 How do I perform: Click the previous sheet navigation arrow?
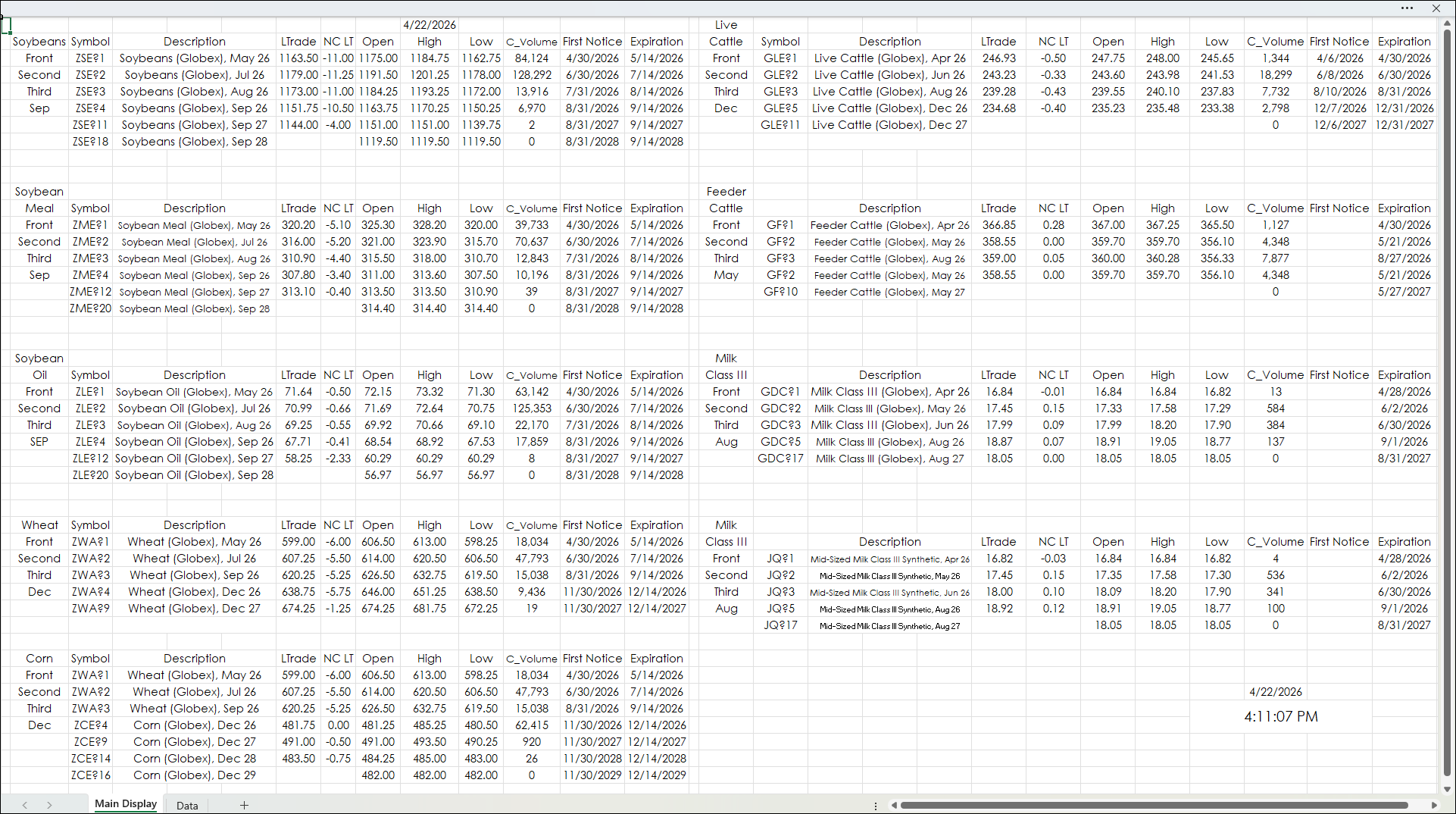[x=25, y=805]
